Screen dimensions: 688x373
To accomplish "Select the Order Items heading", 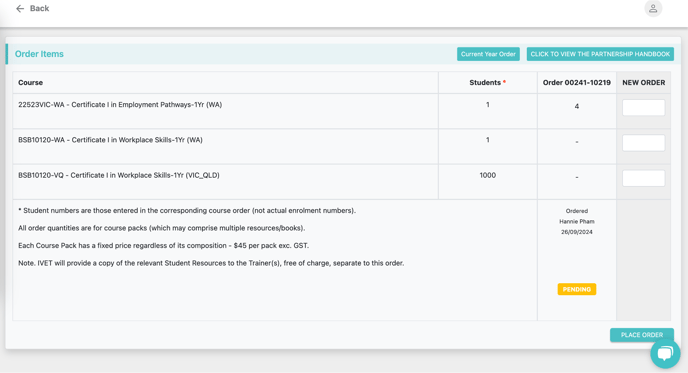I will (39, 54).
